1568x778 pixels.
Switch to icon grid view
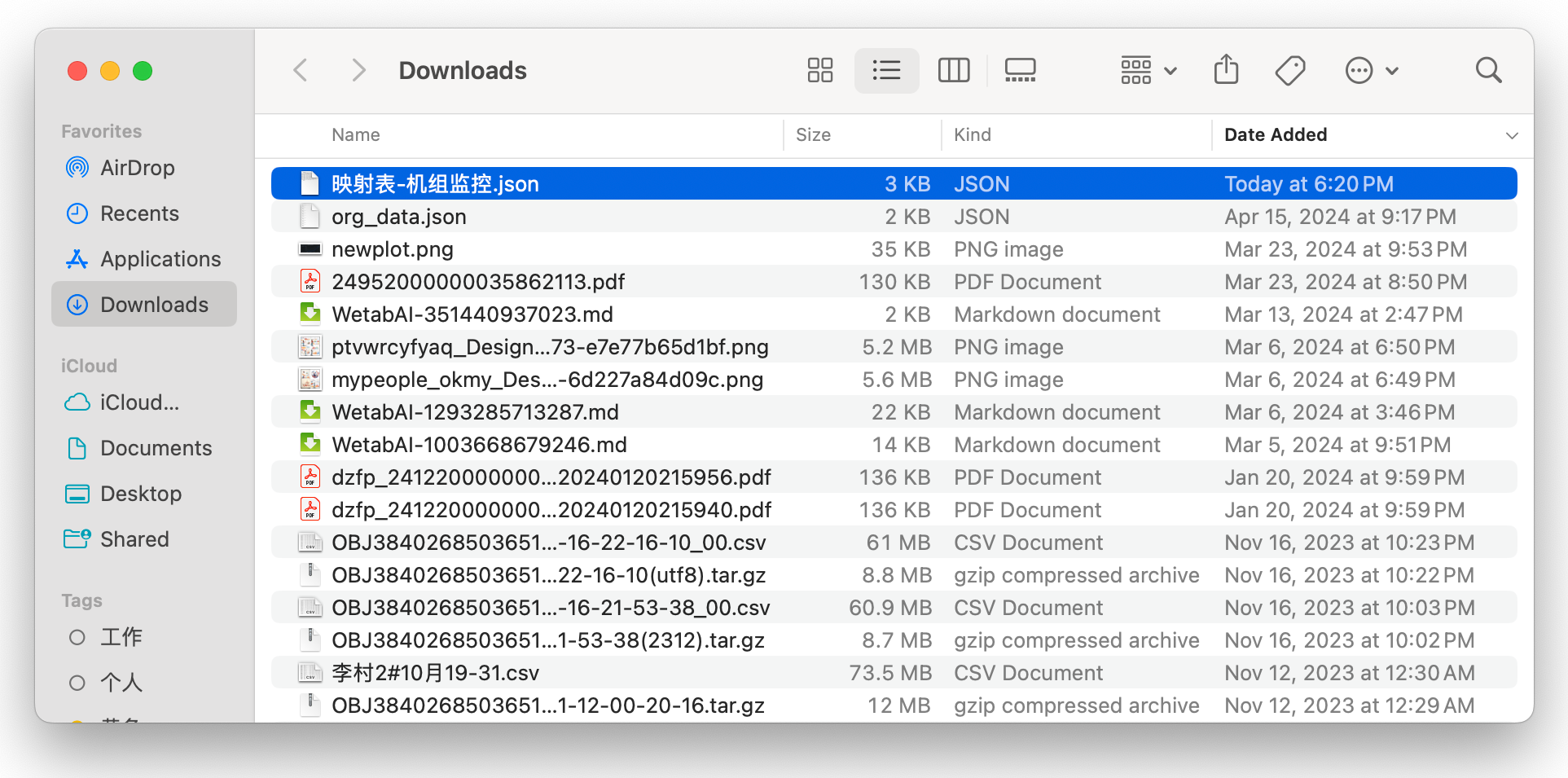[819, 71]
